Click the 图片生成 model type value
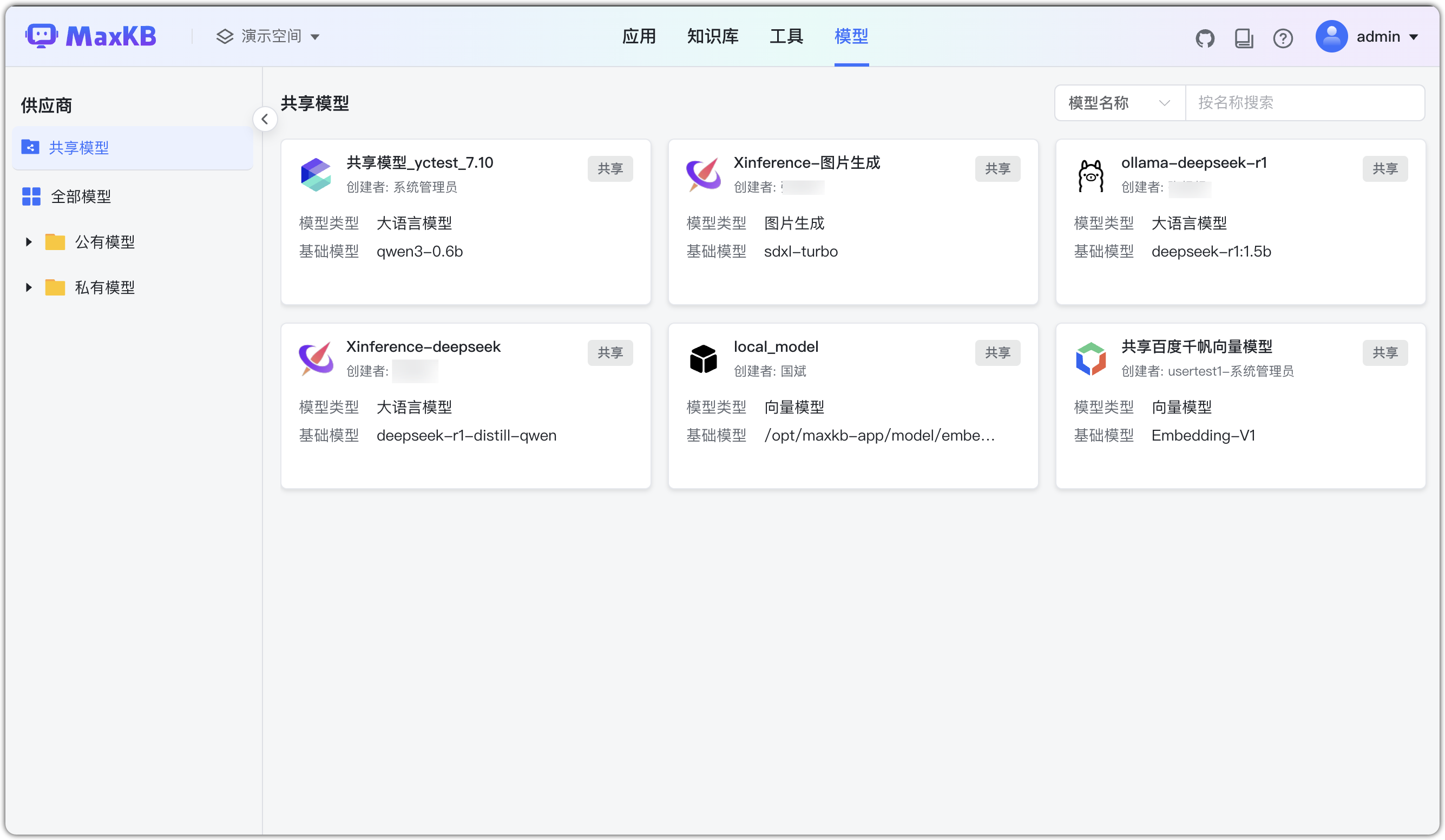 coord(793,223)
